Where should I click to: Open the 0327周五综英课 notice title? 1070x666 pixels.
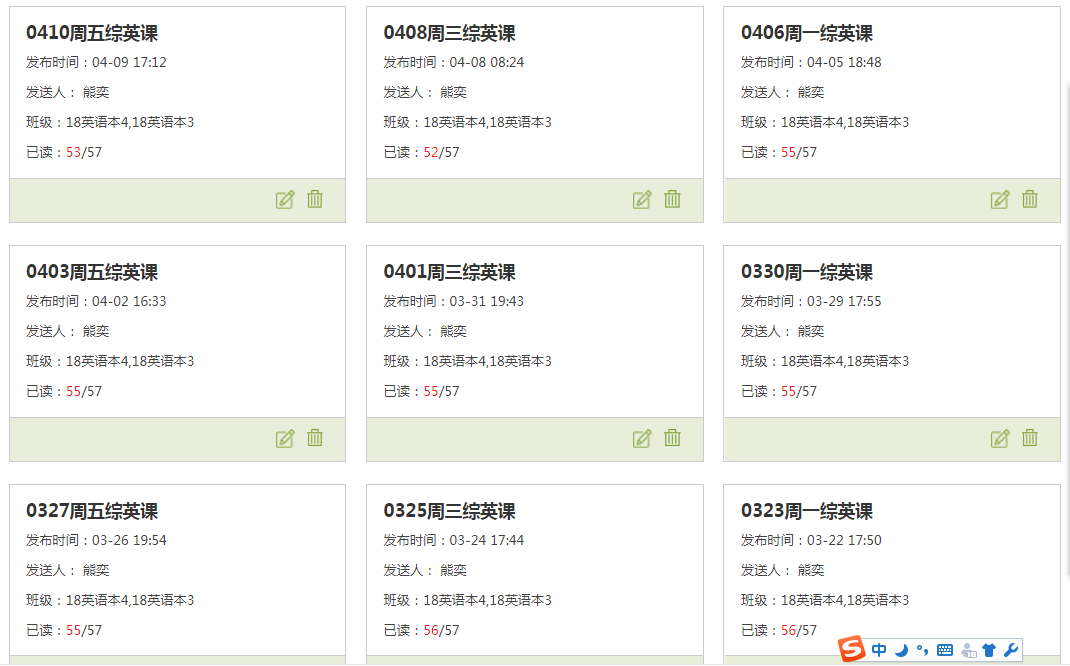92,511
